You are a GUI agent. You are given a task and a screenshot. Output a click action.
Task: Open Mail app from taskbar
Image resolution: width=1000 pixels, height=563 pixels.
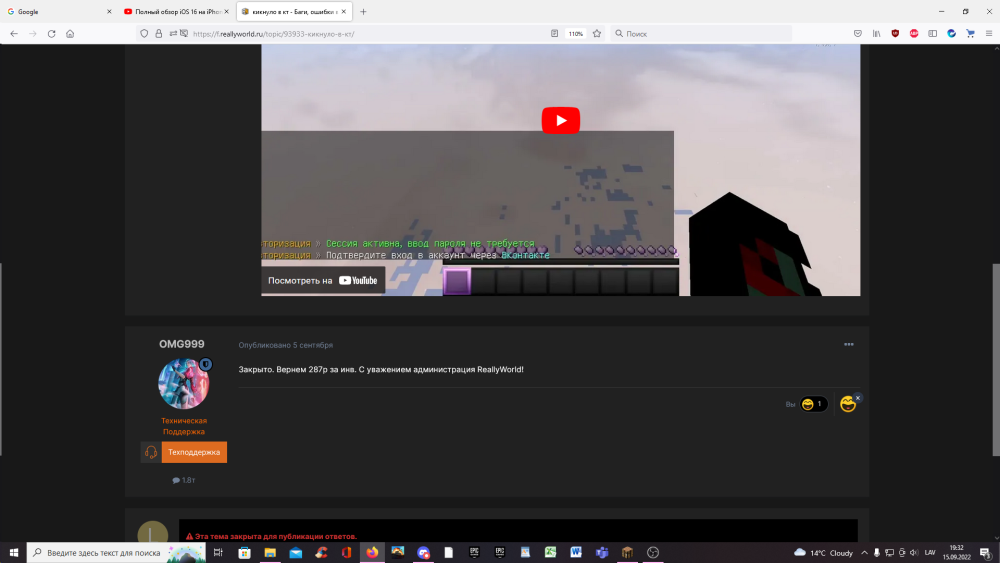pyautogui.click(x=295, y=552)
